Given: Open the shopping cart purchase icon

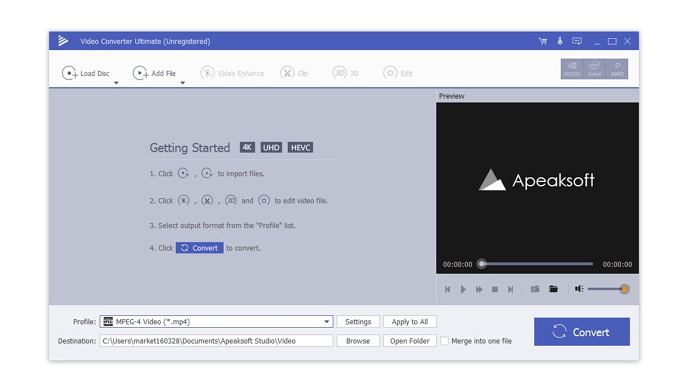Looking at the screenshot, I should point(543,41).
